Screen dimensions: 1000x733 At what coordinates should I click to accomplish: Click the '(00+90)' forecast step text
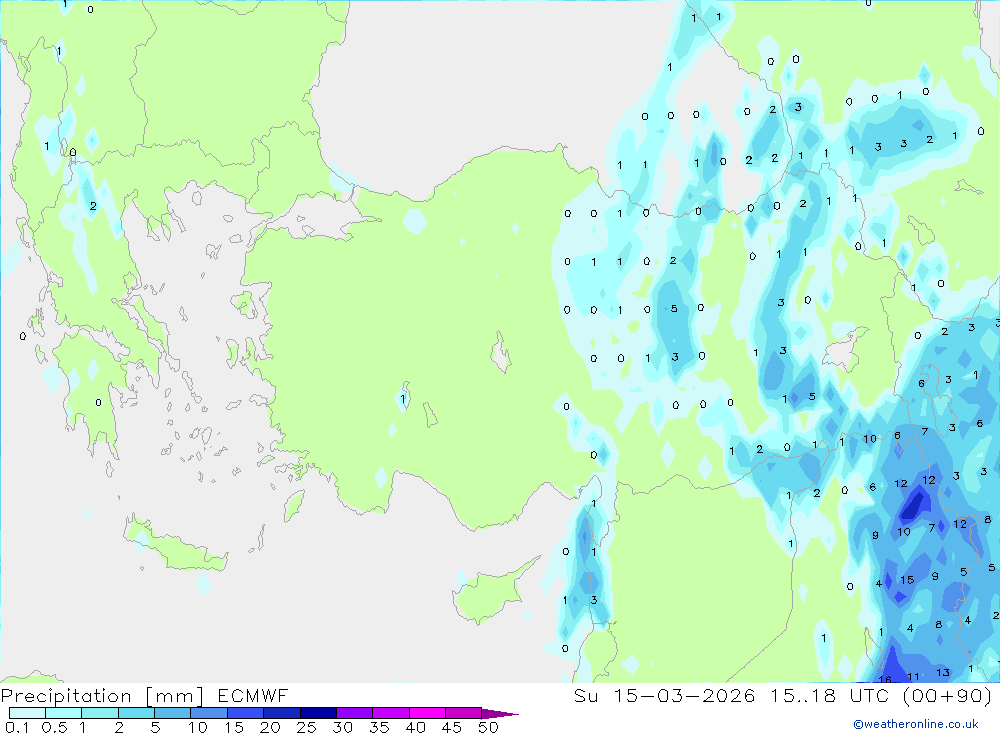click(x=948, y=695)
